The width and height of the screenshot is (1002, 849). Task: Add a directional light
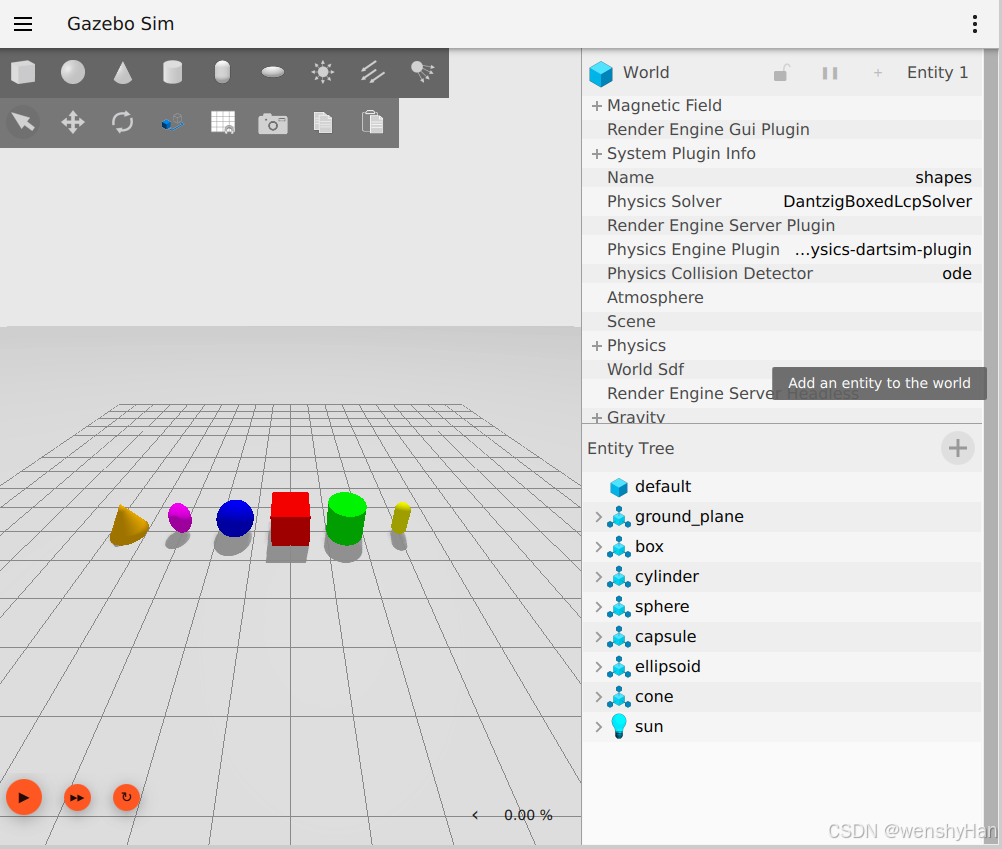click(x=373, y=72)
